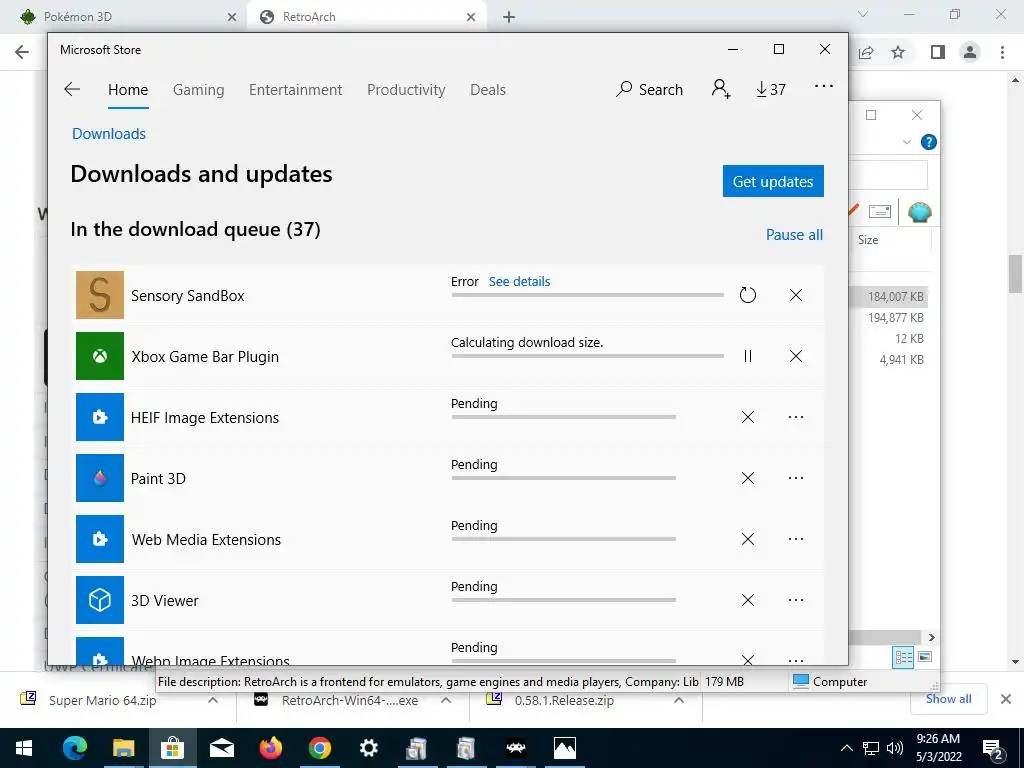Expand RetroArch-Win64 exe download options
Image resolution: width=1024 pixels, height=768 pixels.
coord(446,700)
